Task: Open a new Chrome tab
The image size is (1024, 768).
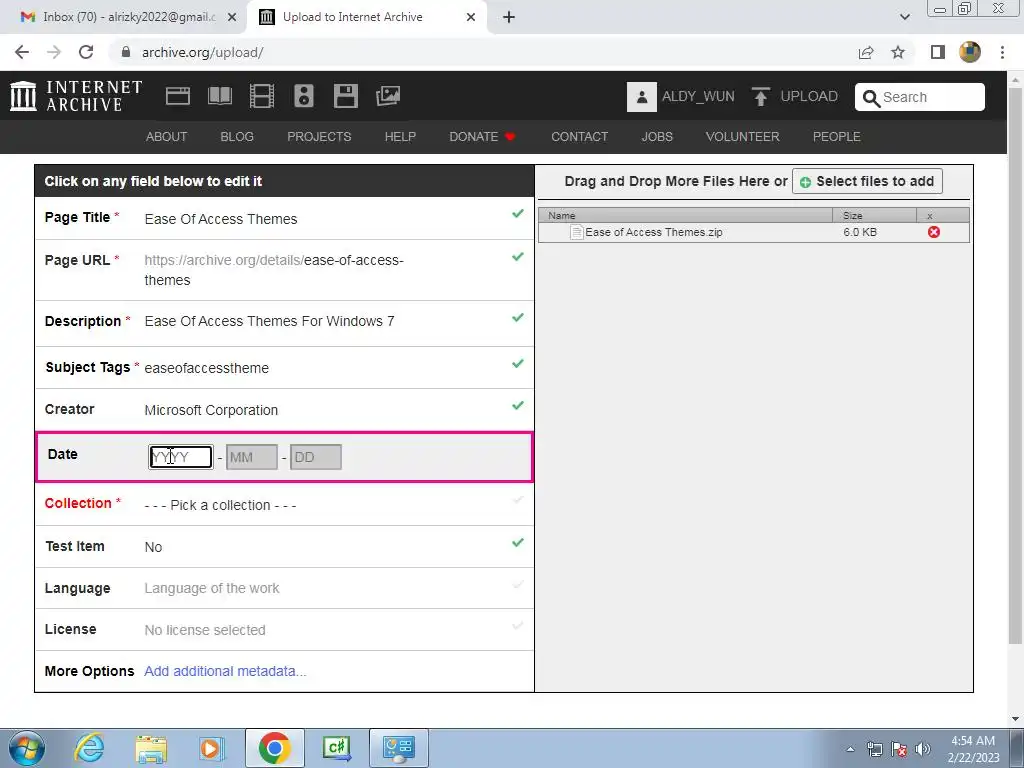Action: coord(509,17)
